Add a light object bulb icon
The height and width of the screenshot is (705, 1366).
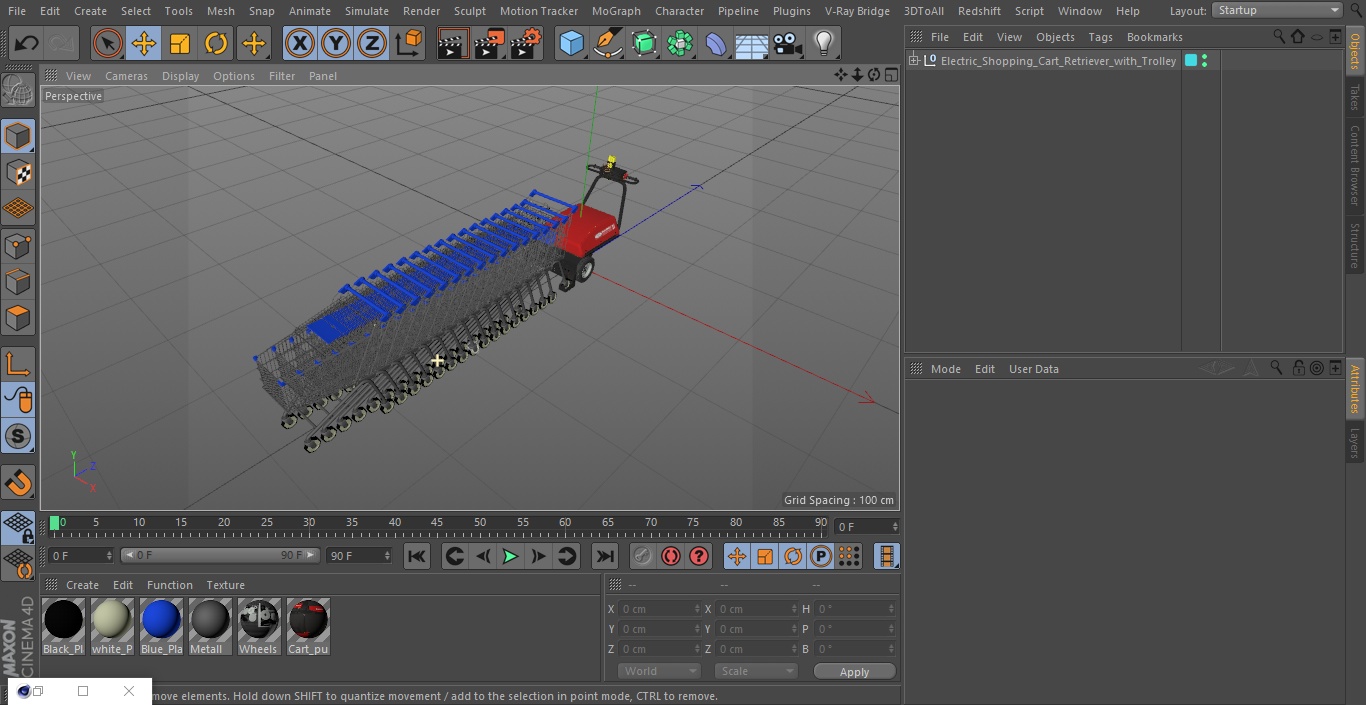pyautogui.click(x=823, y=44)
